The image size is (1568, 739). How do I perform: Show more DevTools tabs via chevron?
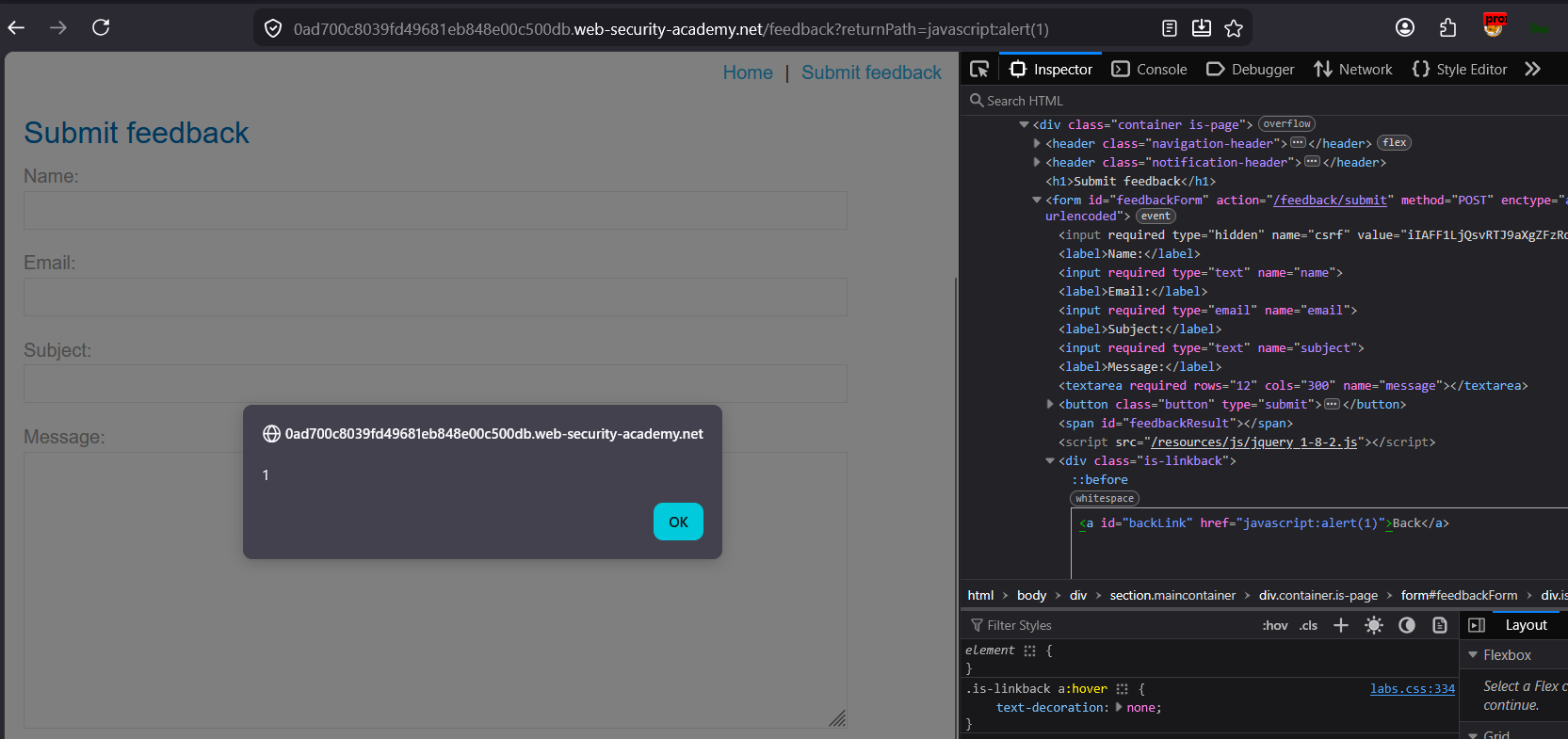pyautogui.click(x=1533, y=69)
